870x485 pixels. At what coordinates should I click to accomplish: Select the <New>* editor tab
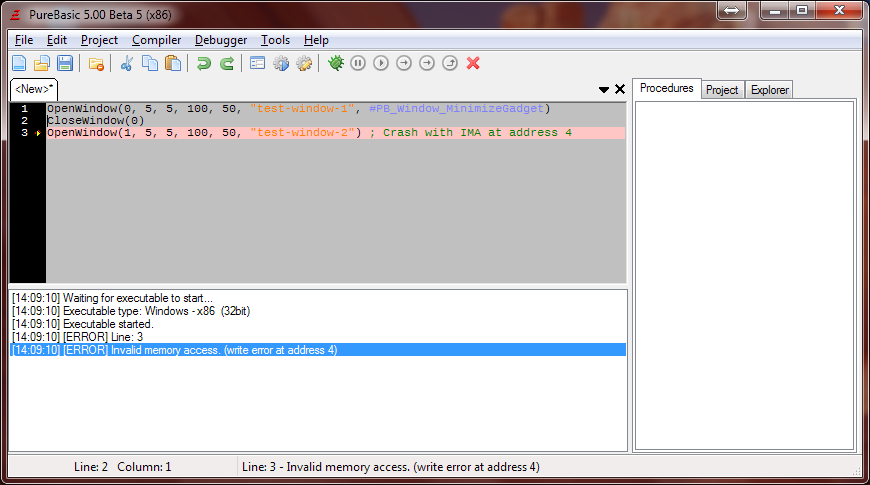tap(34, 89)
